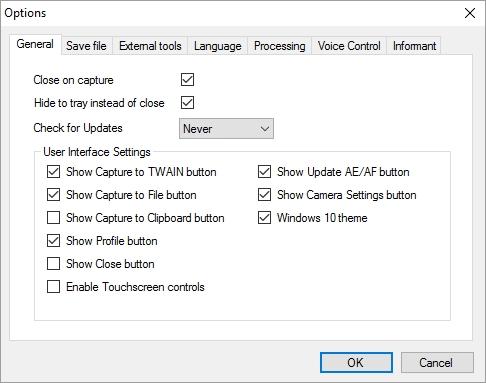Uncheck Show Update AE/AF button
This screenshot has height=383, width=486.
tap(264, 172)
